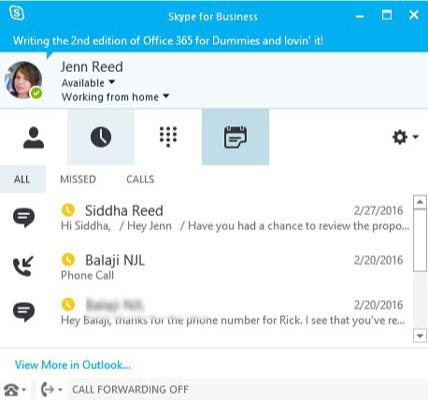The image size is (428, 400).
Task: Click the 2/20/2016 date on the Phone Call row
Action: tap(378, 260)
